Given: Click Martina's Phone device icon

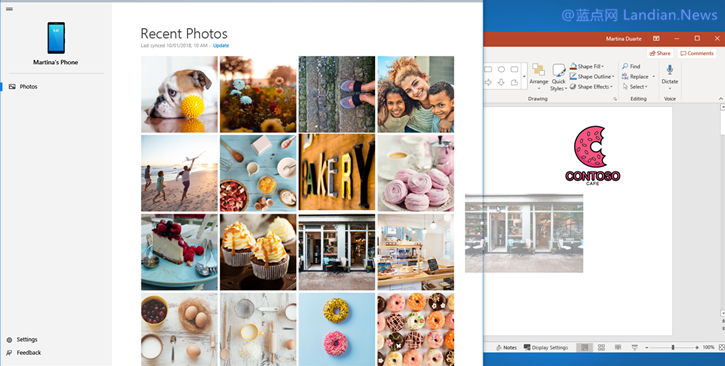Looking at the screenshot, I should click(x=56, y=38).
